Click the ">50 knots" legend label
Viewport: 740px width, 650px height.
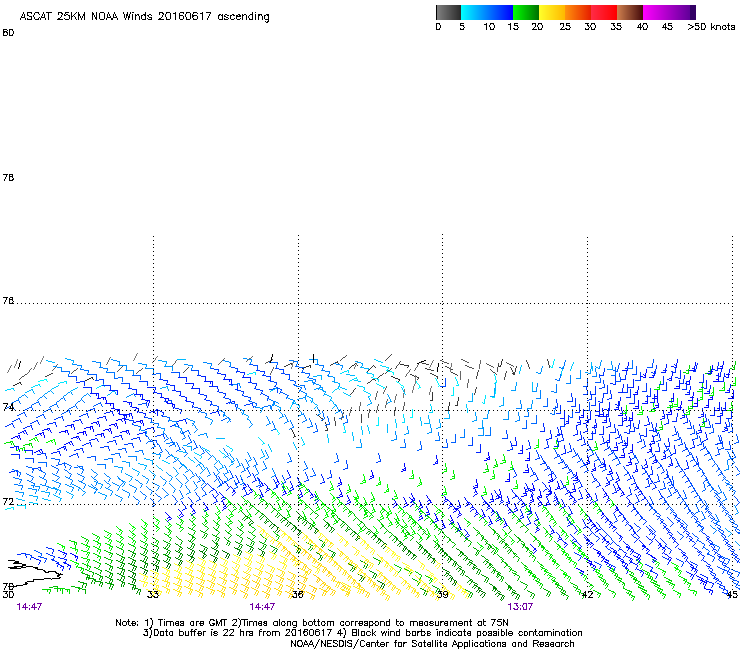click(x=711, y=27)
